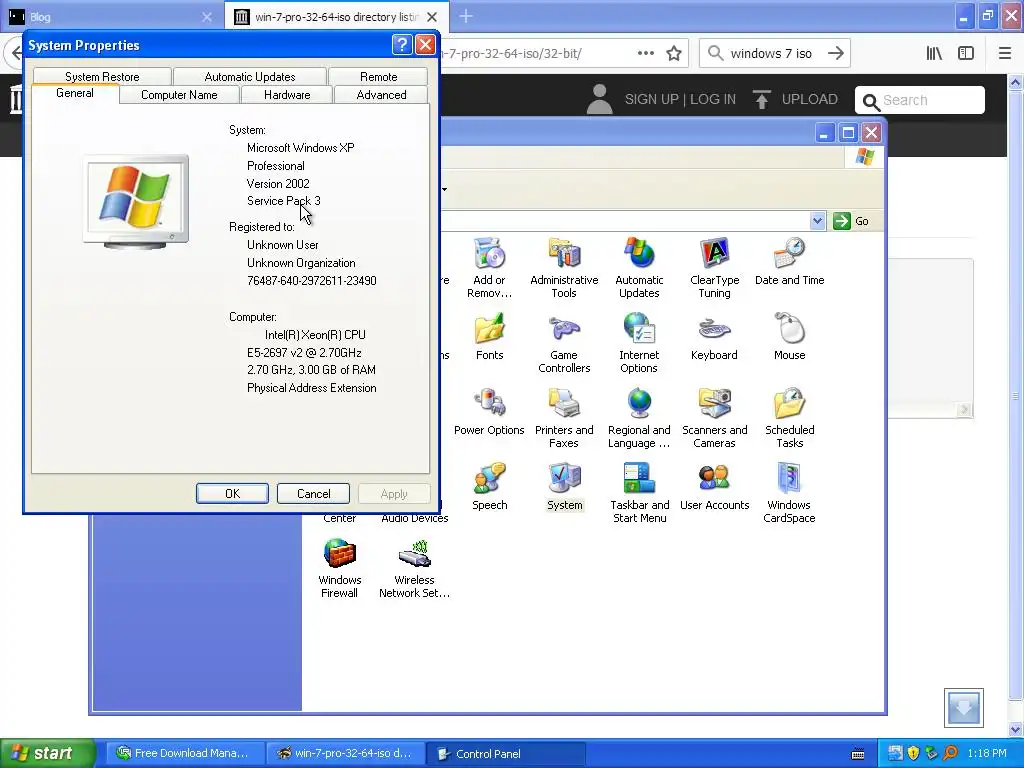The image size is (1024, 768).
Task: Open the Fonts folder icon
Action: pyautogui.click(x=489, y=336)
